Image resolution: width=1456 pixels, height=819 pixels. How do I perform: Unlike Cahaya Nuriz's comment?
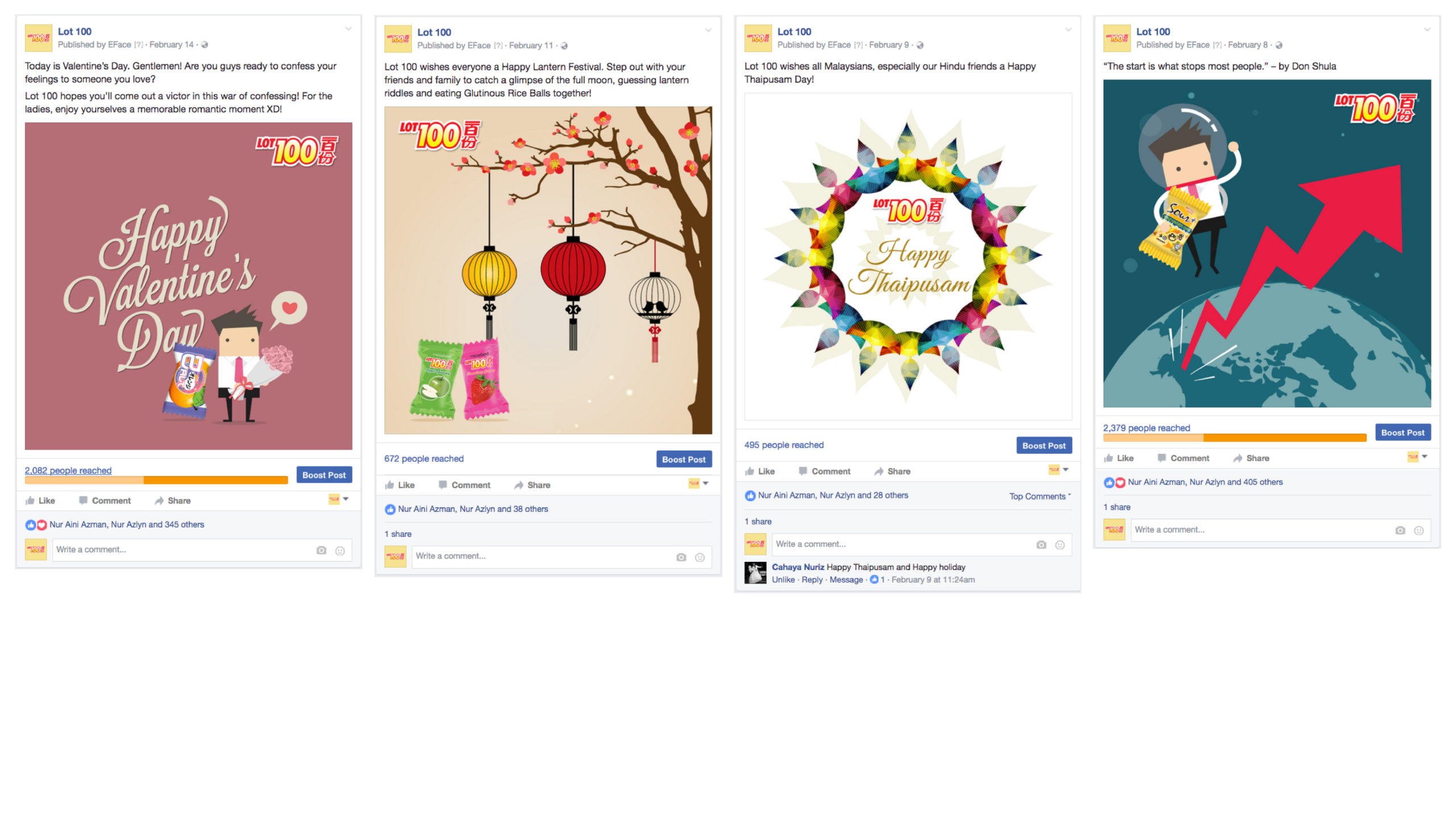tap(783, 580)
